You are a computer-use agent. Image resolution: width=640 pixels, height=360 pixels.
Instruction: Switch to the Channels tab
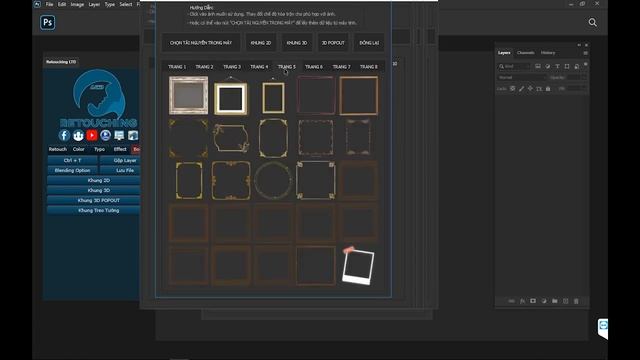point(525,53)
